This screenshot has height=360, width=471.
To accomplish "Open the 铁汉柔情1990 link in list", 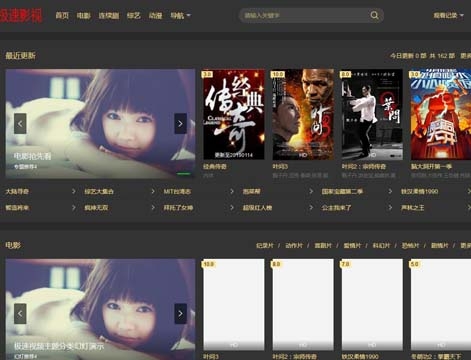I will coord(419,191).
